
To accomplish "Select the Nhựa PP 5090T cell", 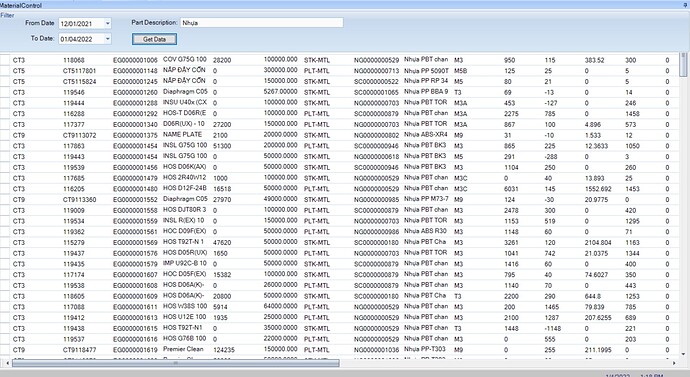I will click(426, 70).
